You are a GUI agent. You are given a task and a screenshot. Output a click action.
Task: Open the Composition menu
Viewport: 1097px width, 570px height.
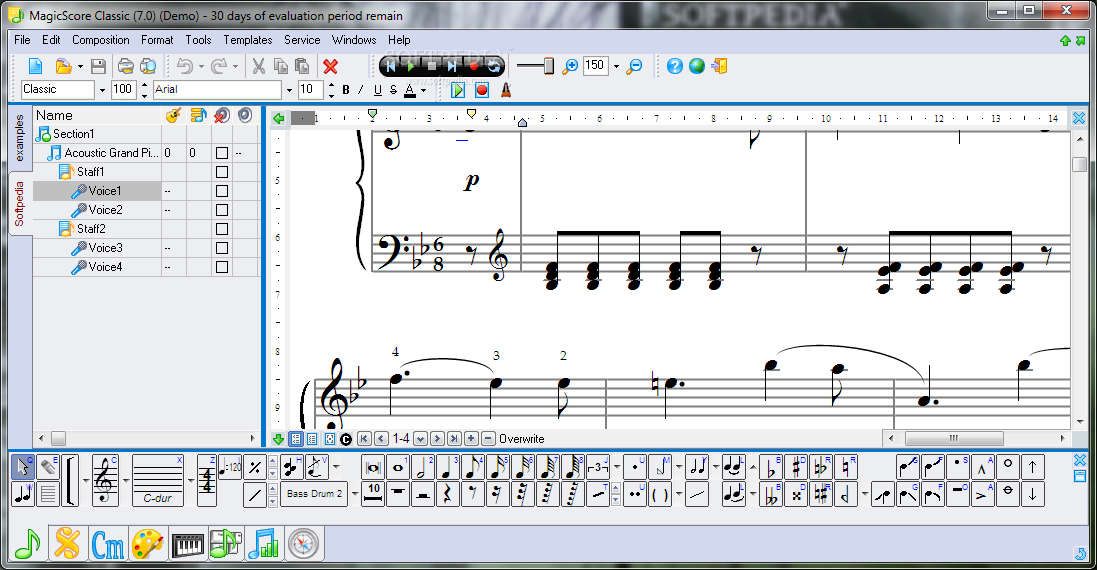click(x=101, y=40)
